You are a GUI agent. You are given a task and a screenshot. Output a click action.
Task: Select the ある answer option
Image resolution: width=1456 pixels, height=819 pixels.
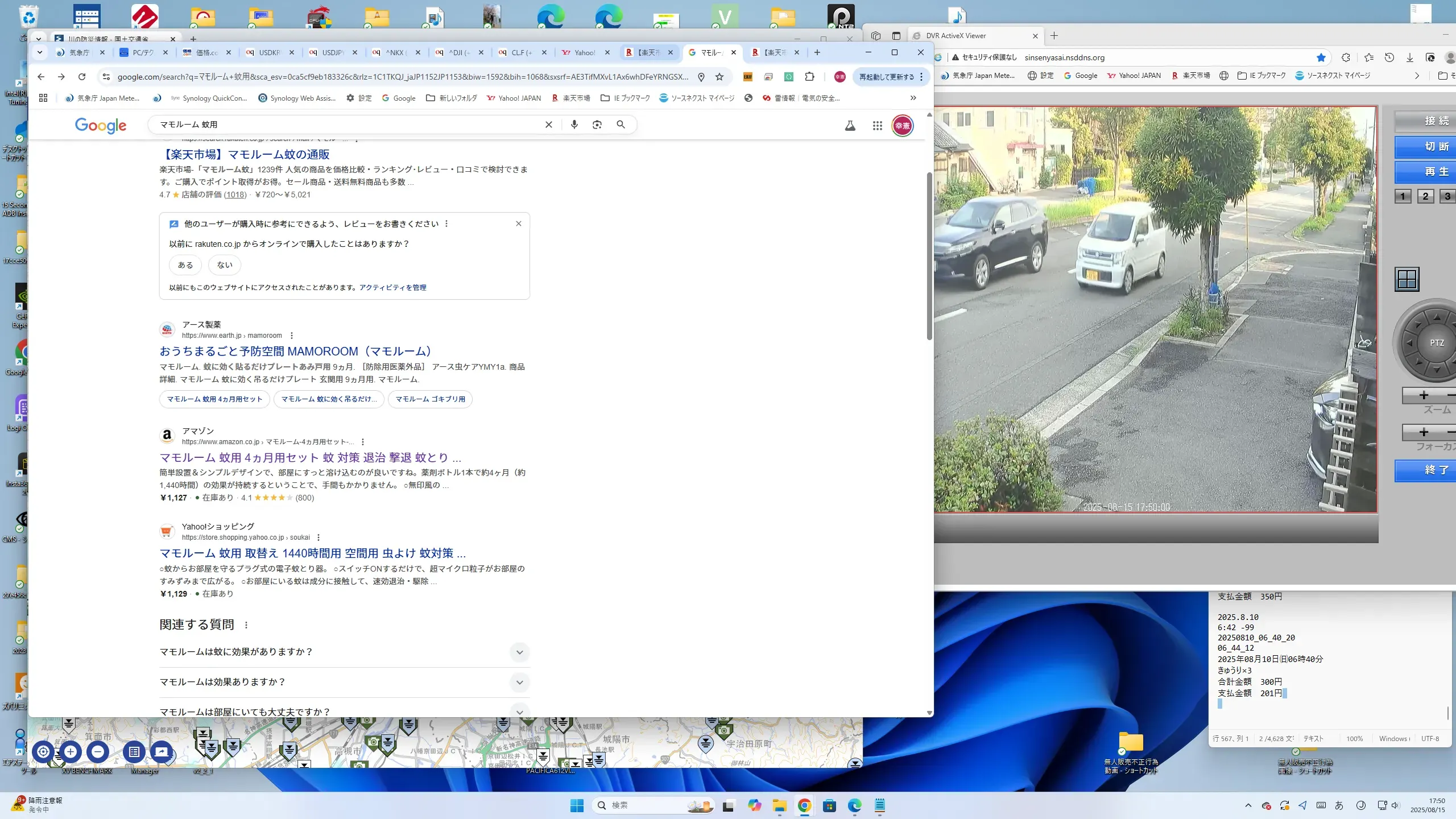(185, 265)
